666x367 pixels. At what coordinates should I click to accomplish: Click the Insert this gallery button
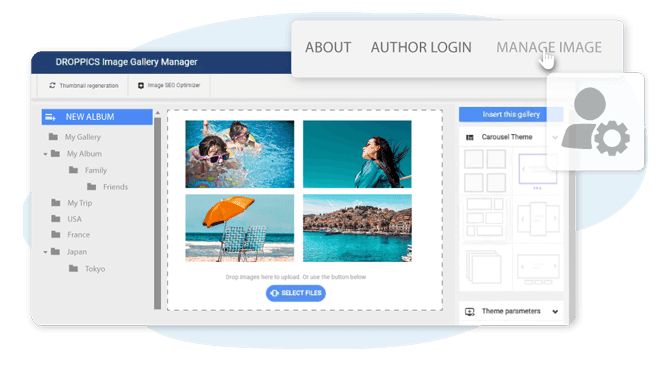pyautogui.click(x=511, y=114)
